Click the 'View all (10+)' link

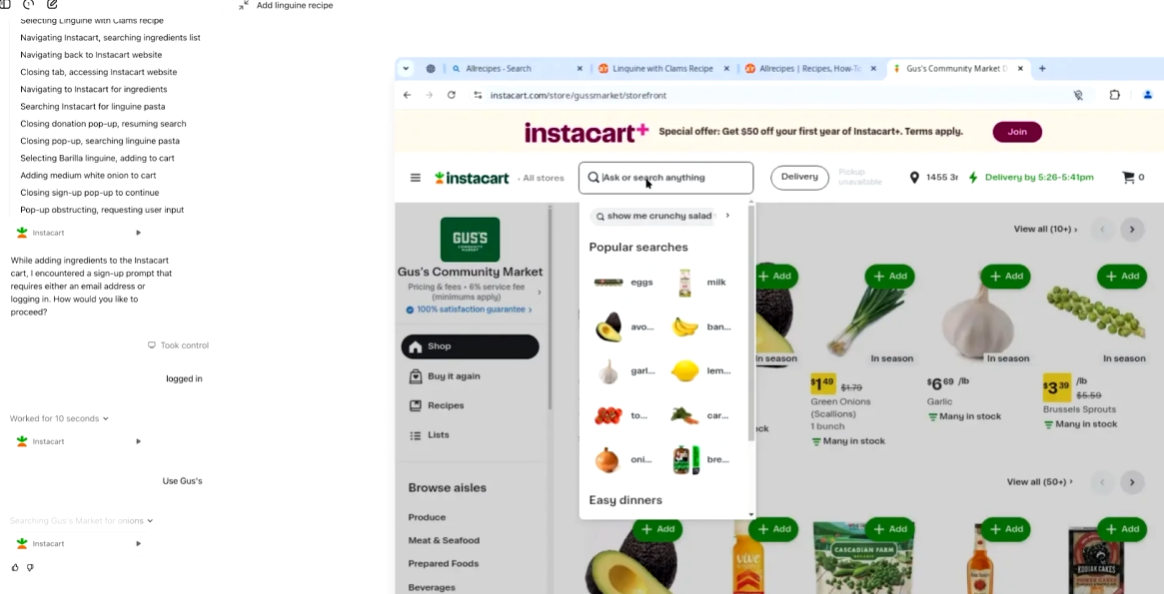(x=1045, y=229)
